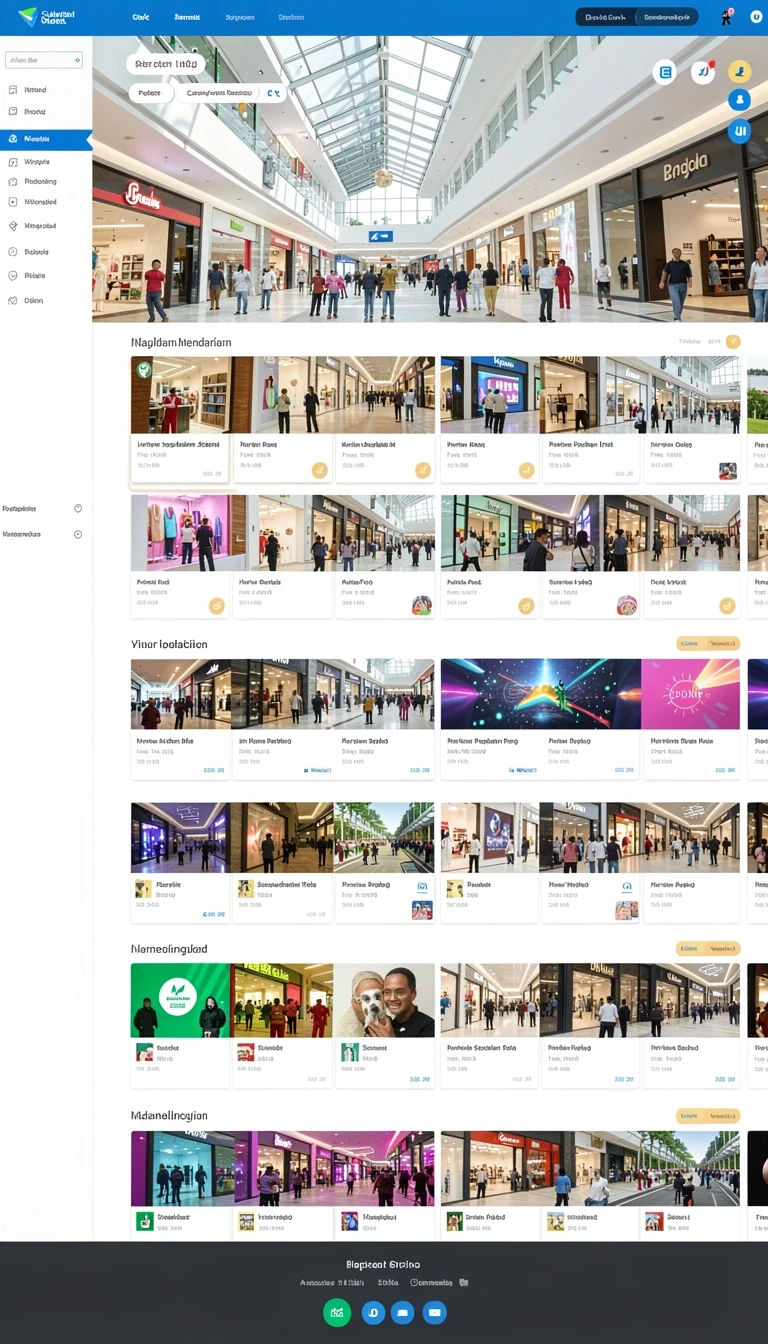Click the blue envelope icon in the footer

coord(434,1312)
